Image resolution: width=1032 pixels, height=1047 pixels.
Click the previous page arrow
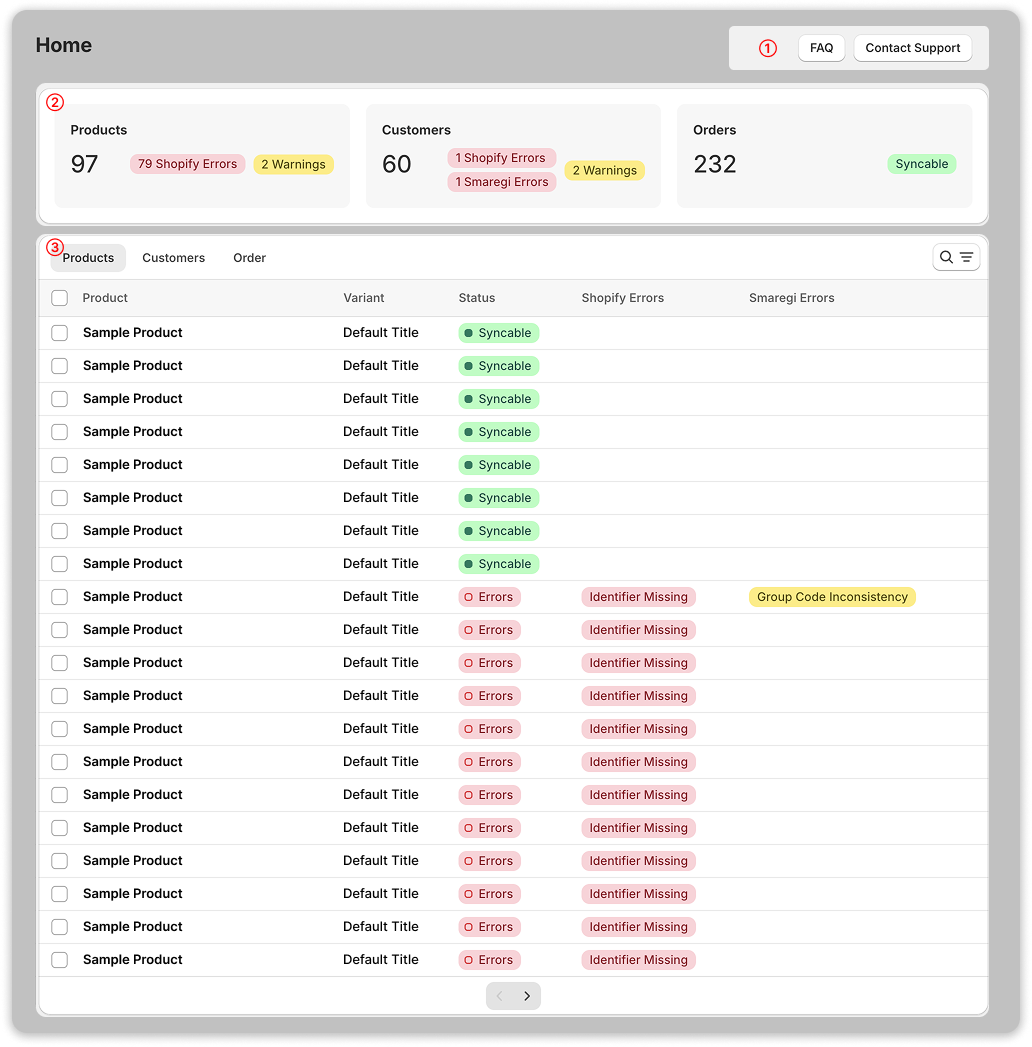point(500,996)
